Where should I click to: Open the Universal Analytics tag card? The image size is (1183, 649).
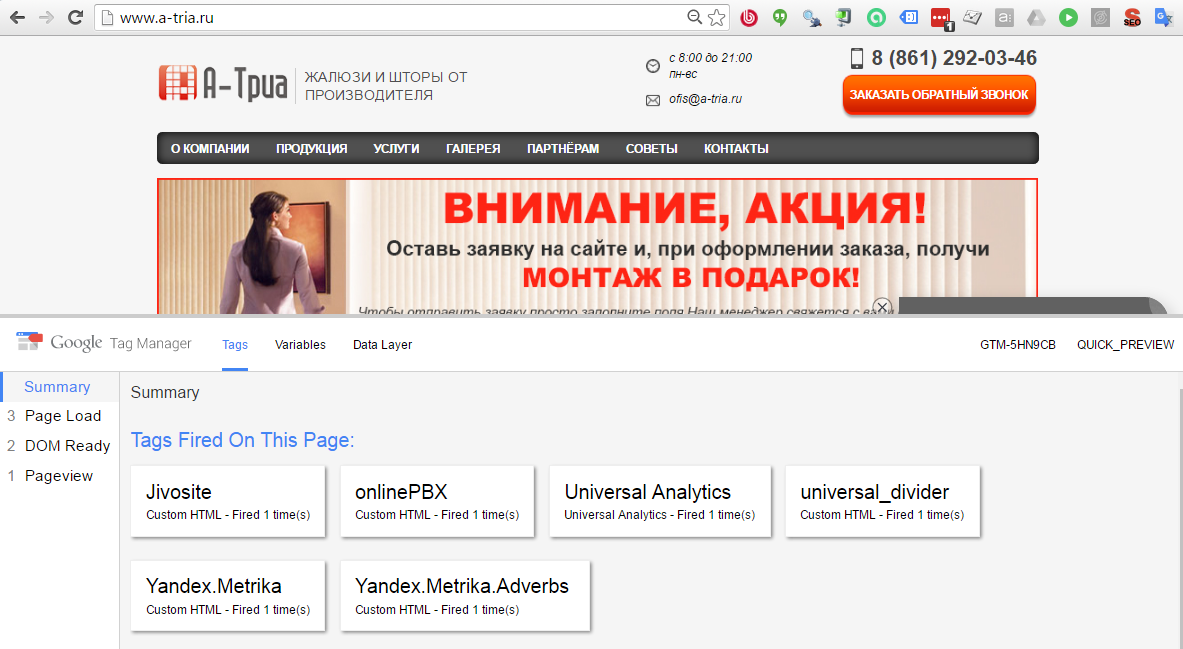660,502
